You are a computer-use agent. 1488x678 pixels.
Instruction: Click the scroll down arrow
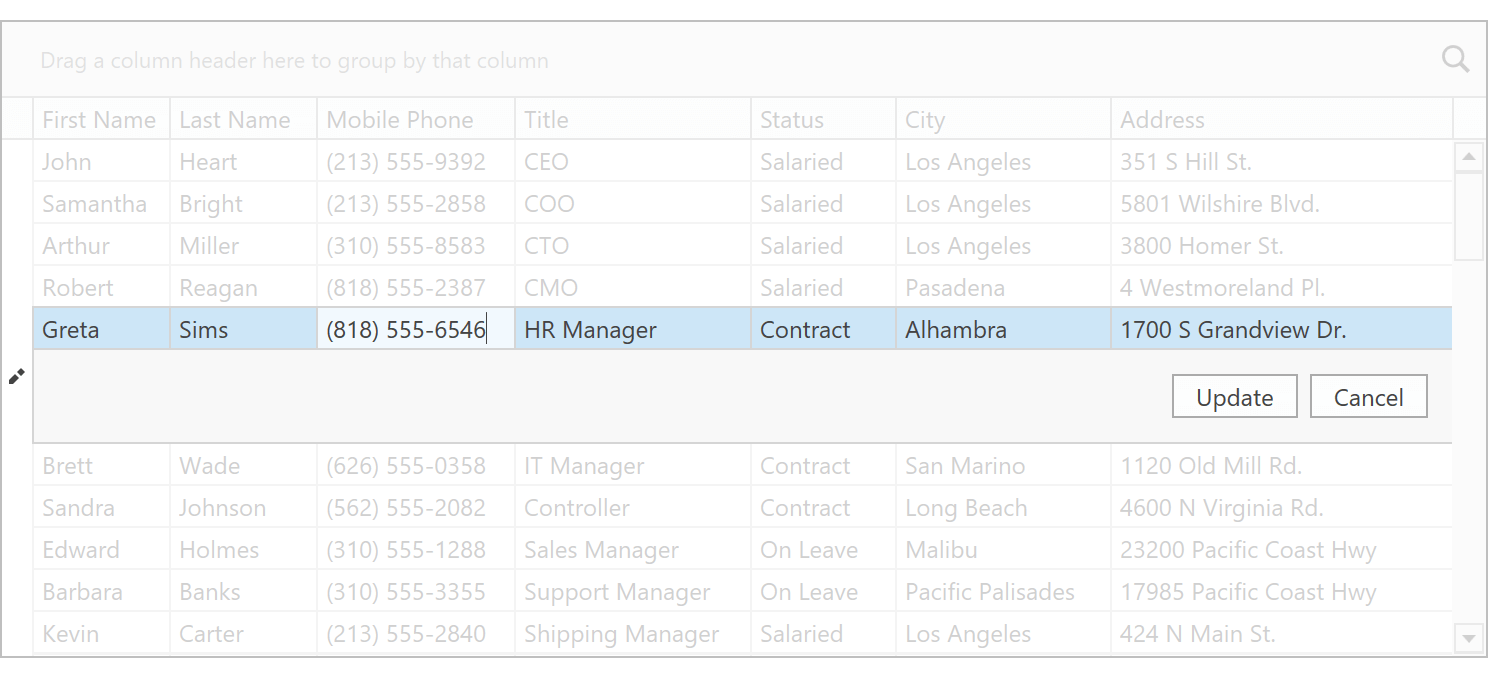(1468, 637)
